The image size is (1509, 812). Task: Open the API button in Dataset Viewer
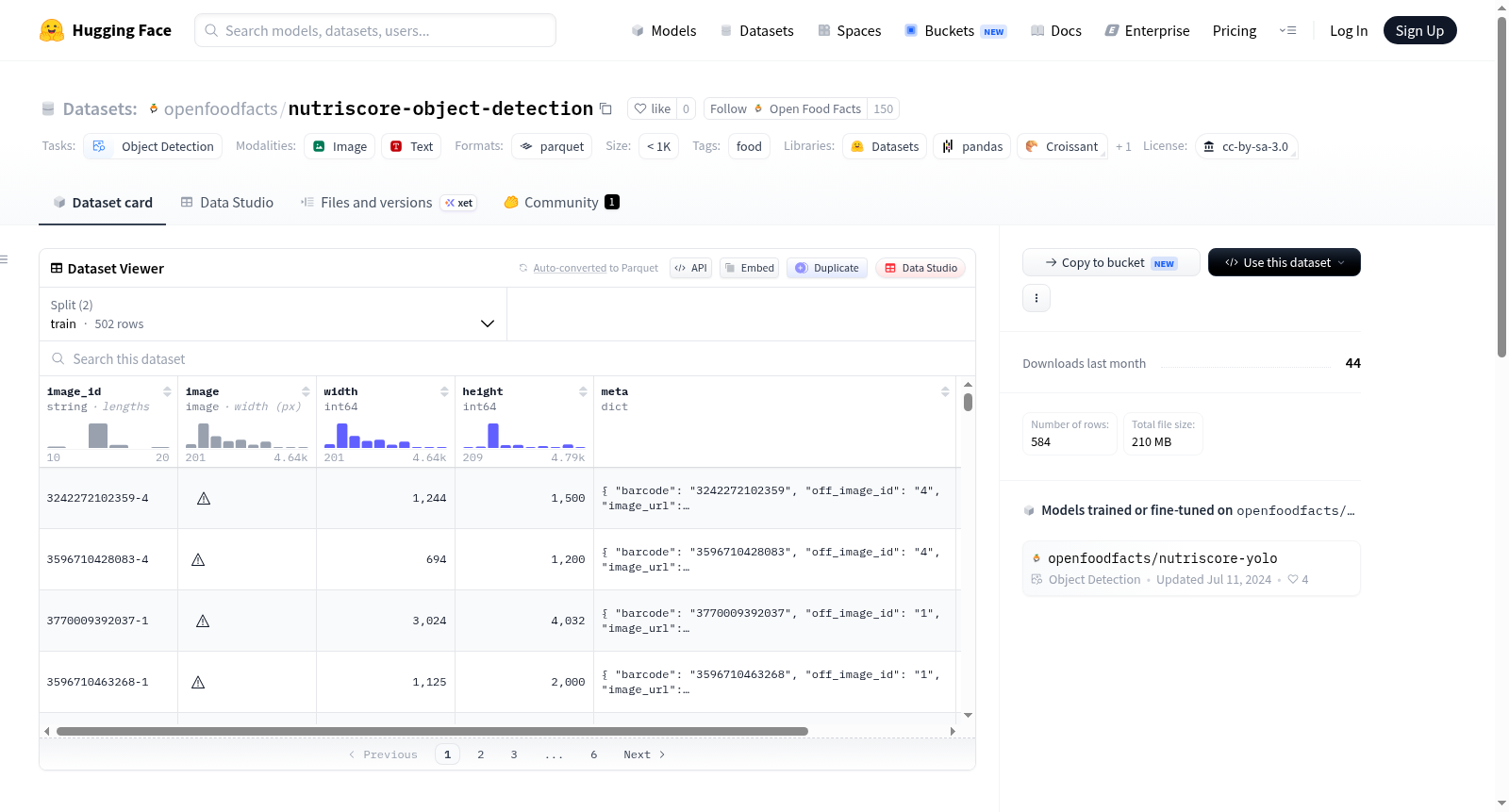coord(690,268)
